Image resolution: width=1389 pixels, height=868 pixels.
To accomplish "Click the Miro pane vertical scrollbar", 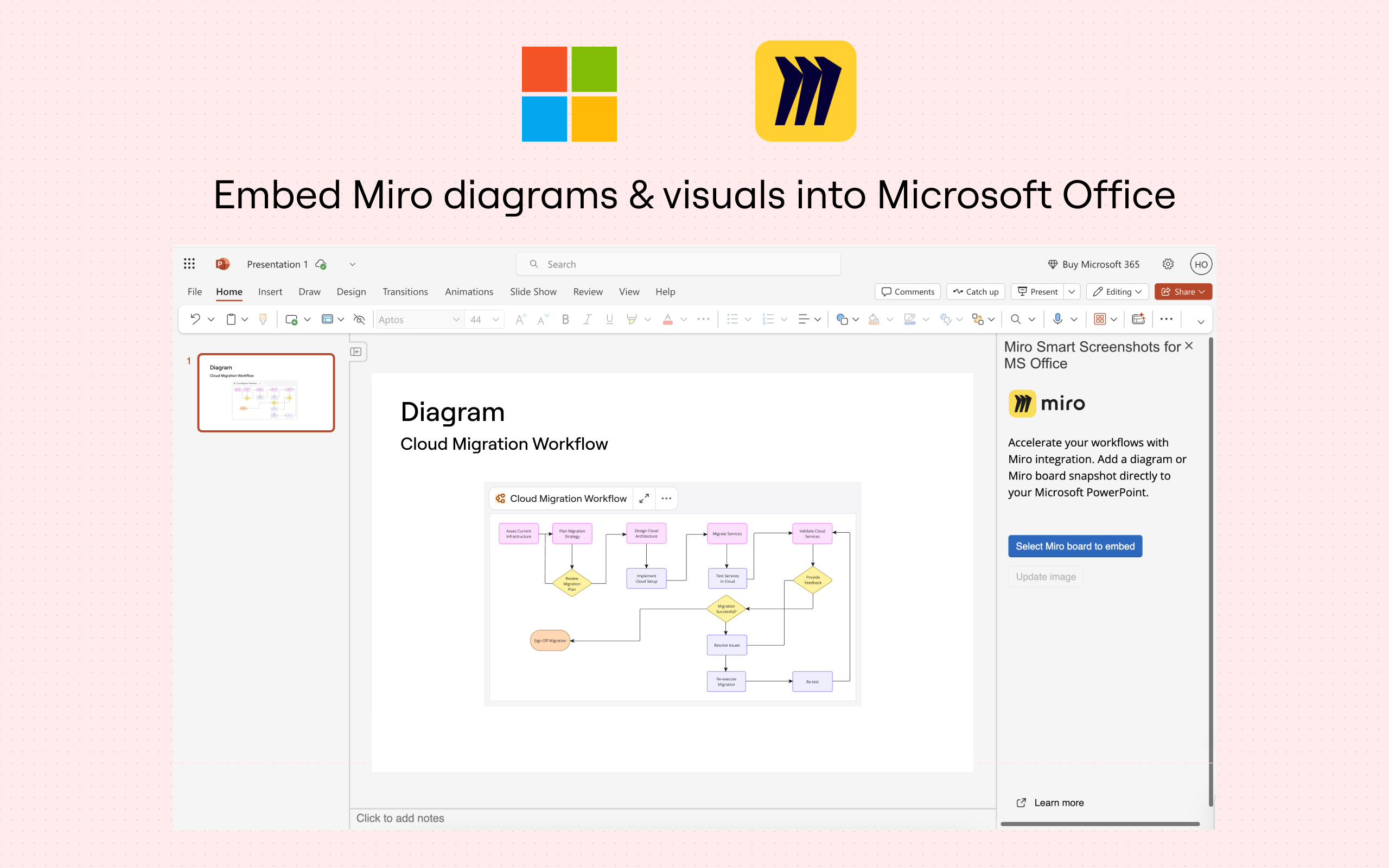I will click(1210, 571).
